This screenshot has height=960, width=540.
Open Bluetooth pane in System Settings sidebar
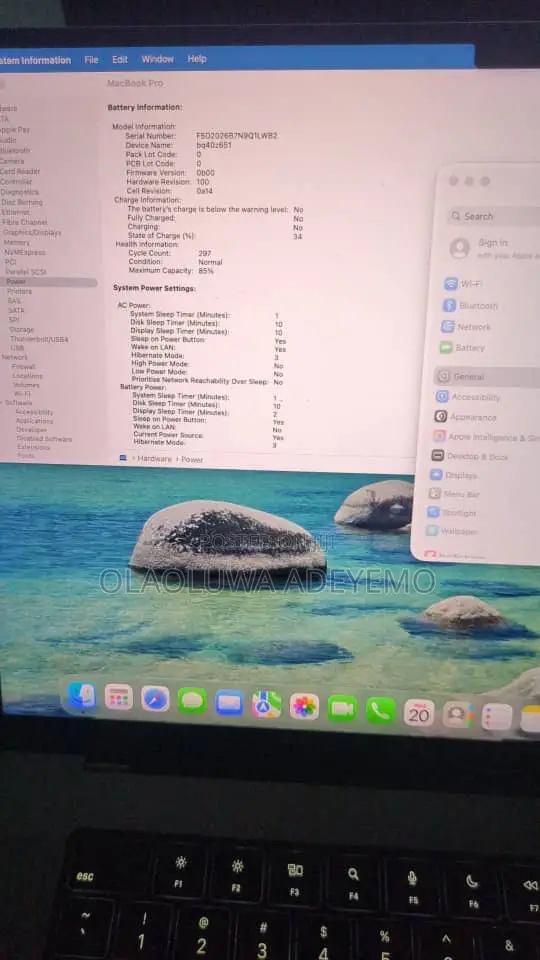471,306
